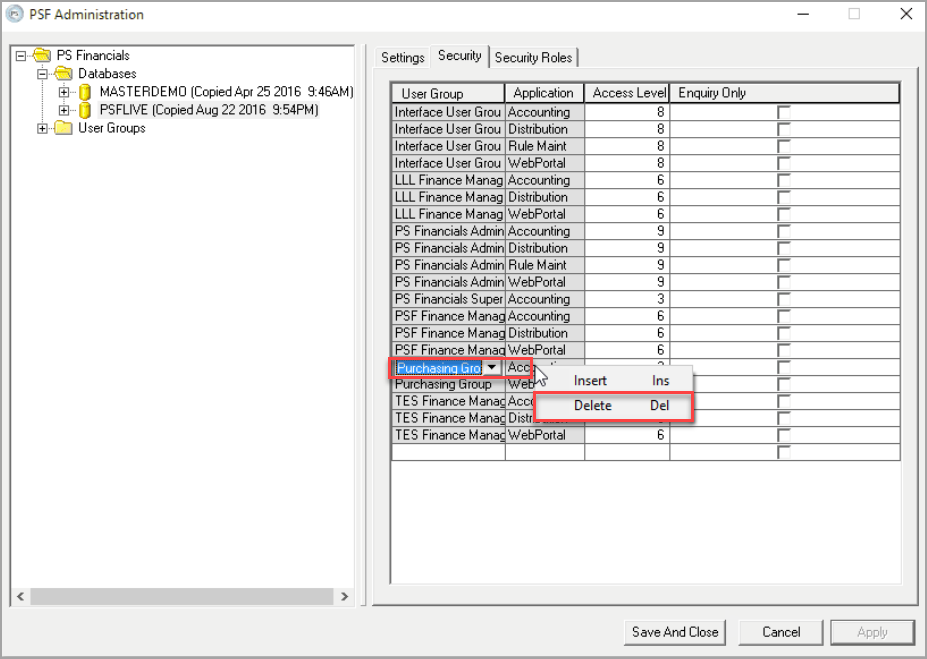The width and height of the screenshot is (927, 659).
Task: Open the Purchasing Group user group dropdown
Action: click(x=492, y=368)
